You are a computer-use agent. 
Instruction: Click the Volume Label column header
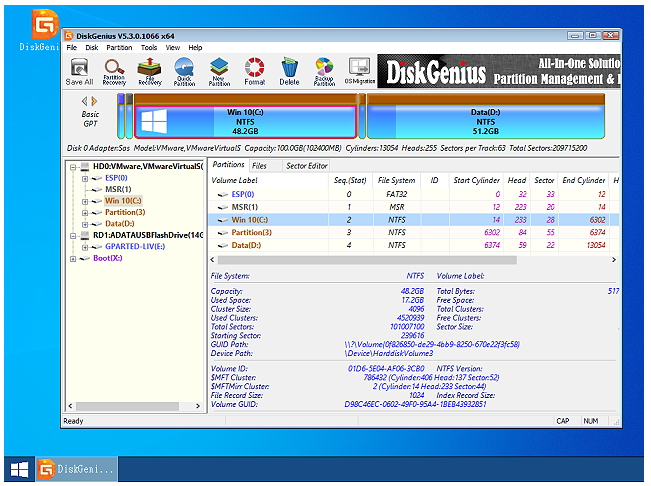tap(268, 180)
